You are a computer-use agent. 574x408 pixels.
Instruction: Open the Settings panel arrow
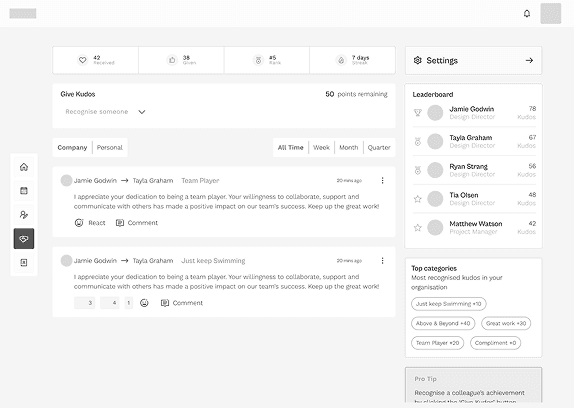pos(529,60)
